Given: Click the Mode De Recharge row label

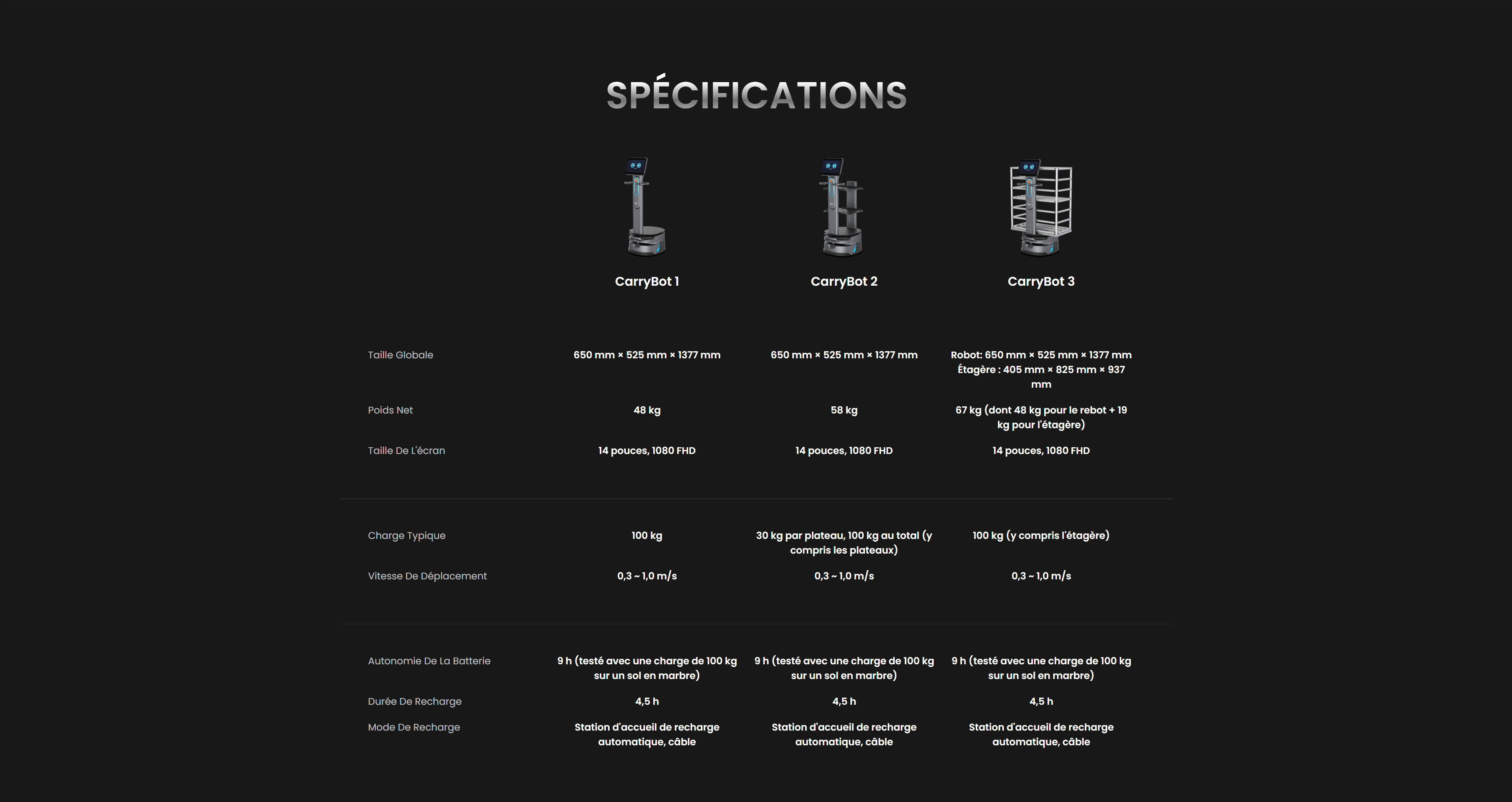Looking at the screenshot, I should coord(414,727).
